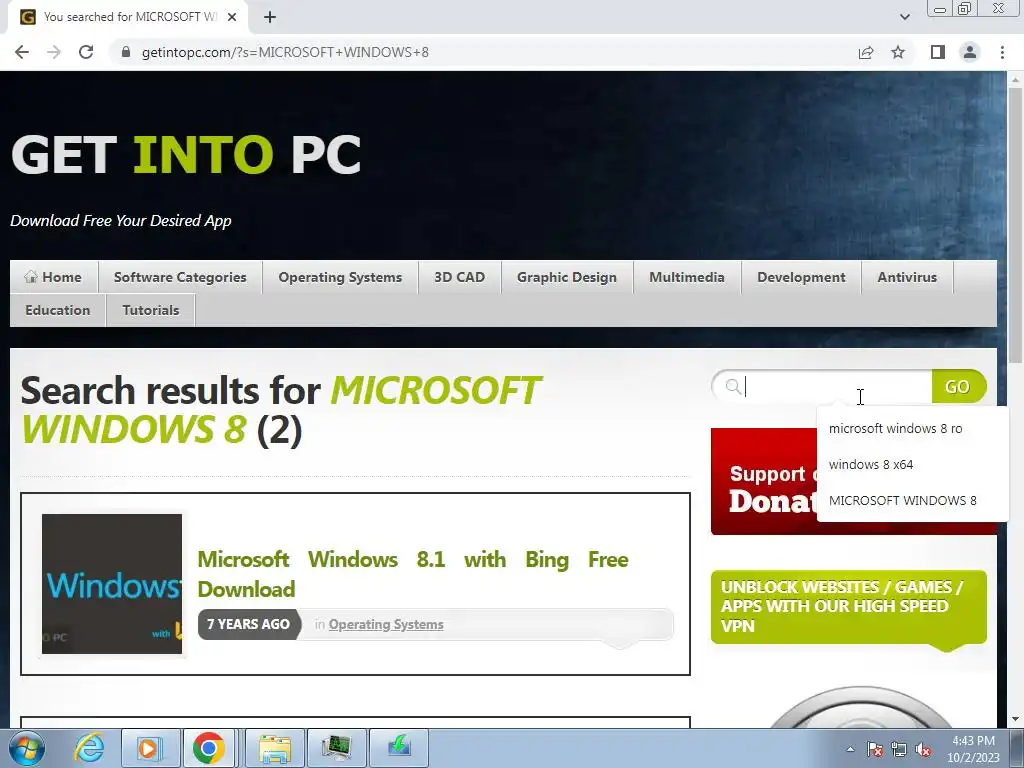Screen dimensions: 1024x768
Task: Click the magnifier icon in search box
Action: (733, 387)
